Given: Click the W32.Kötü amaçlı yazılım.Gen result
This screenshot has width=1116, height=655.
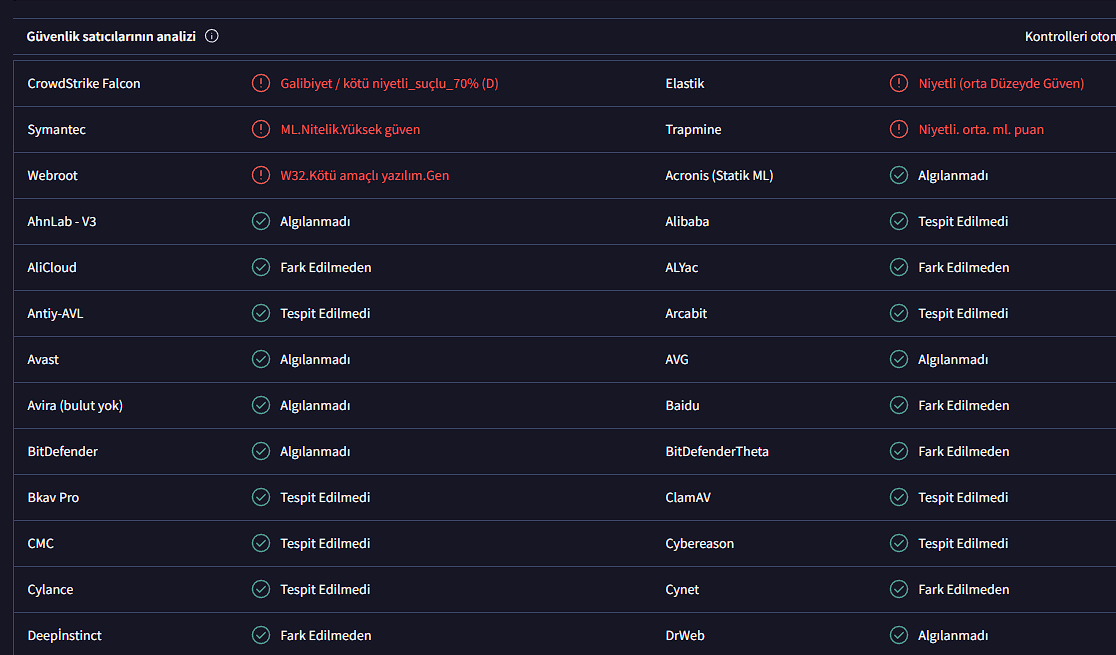Looking at the screenshot, I should click(x=364, y=175).
